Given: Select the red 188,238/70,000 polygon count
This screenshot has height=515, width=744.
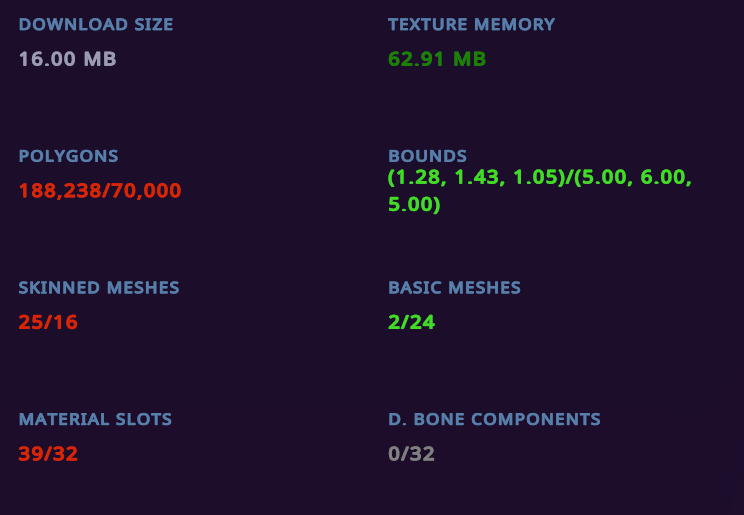Looking at the screenshot, I should click(100, 191).
